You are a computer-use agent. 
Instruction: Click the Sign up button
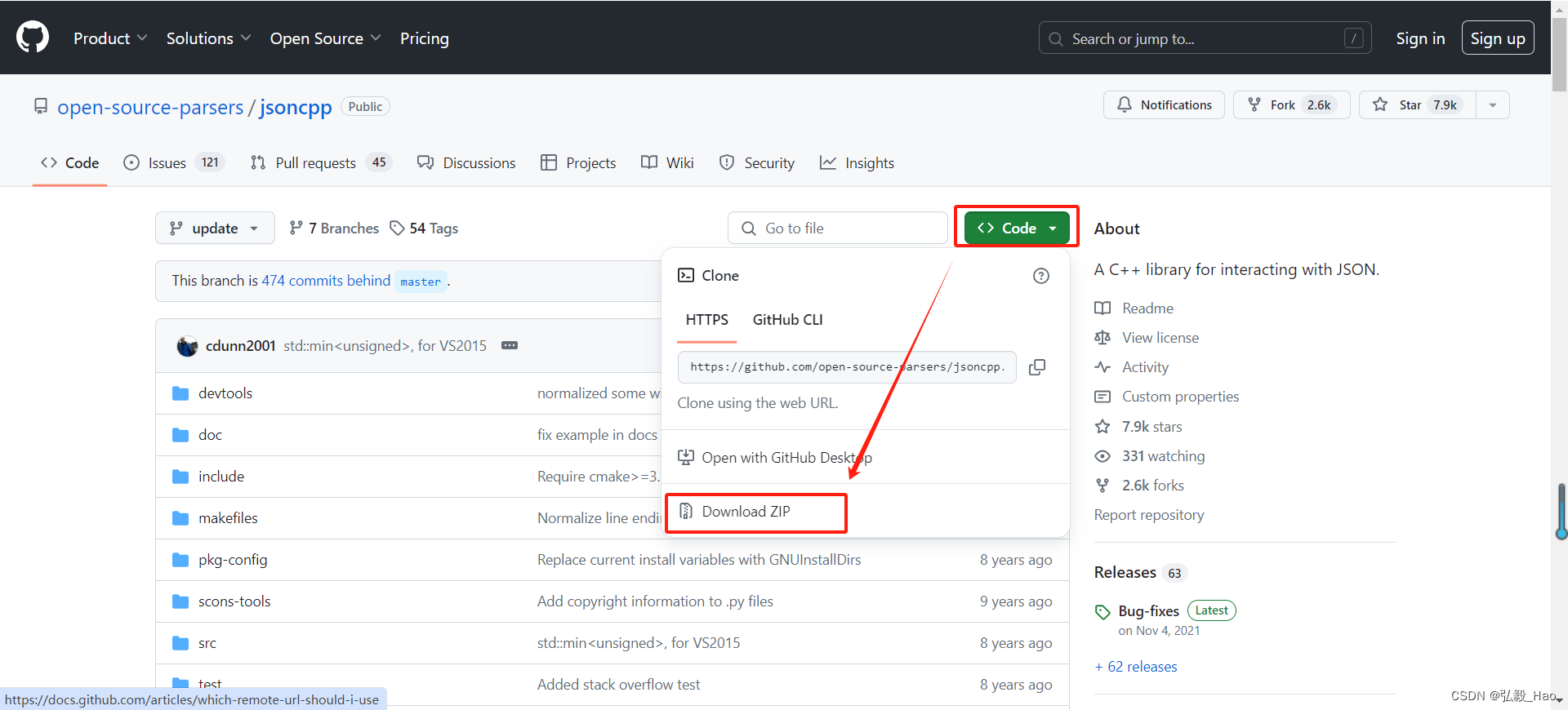pos(1498,38)
